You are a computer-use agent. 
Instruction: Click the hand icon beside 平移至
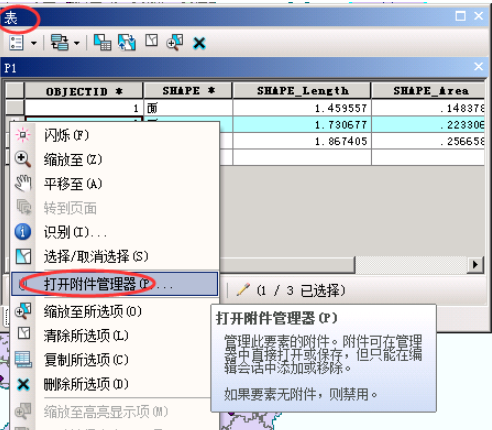pyautogui.click(x=23, y=183)
